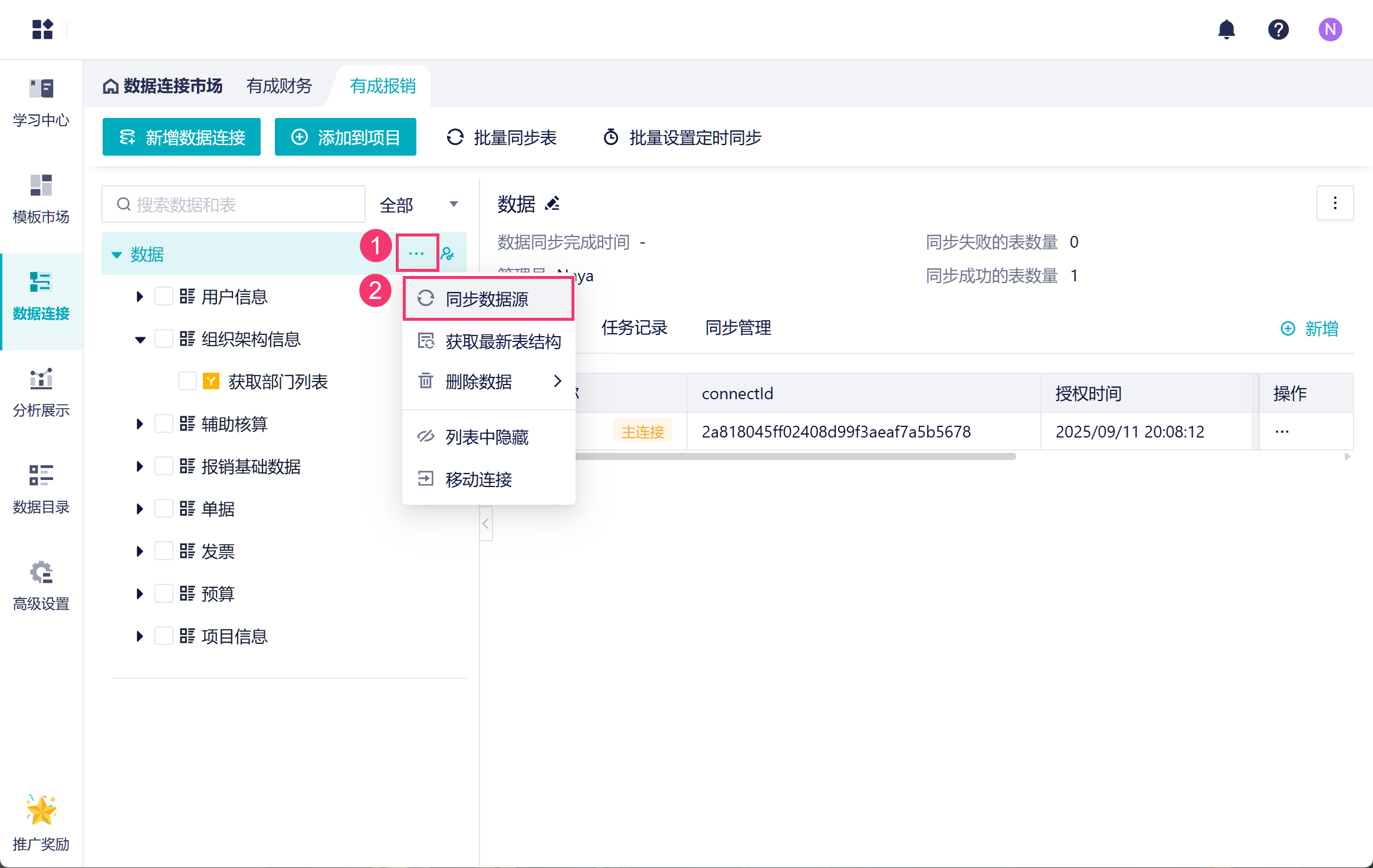Open the app grid launcher icon
The height and width of the screenshot is (868, 1373).
tap(42, 29)
